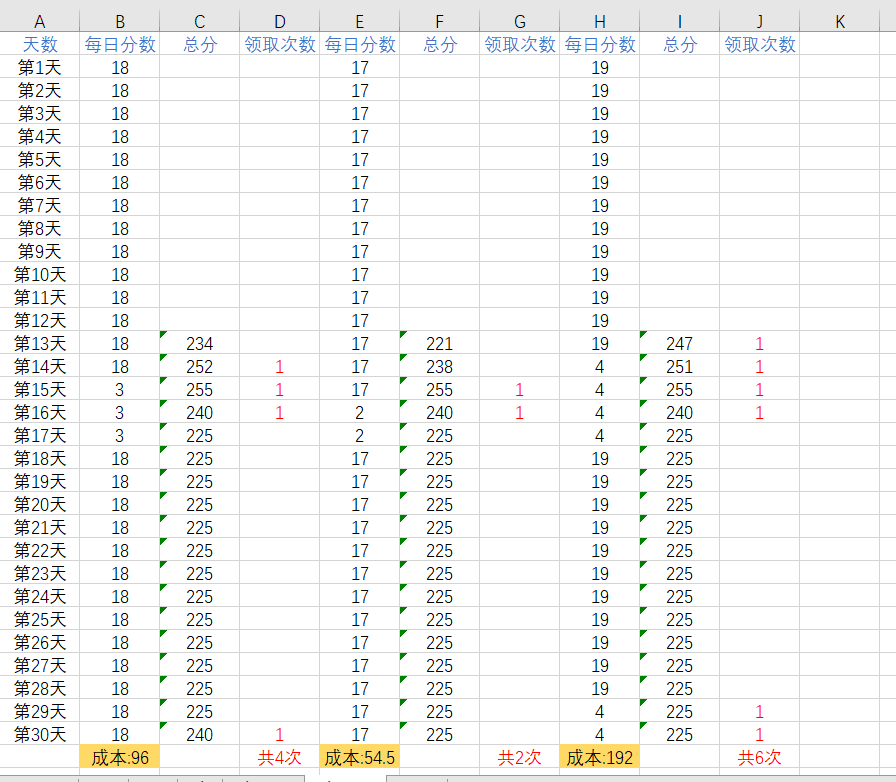
Task: Click the red 共4次 total cell
Action: [280, 757]
